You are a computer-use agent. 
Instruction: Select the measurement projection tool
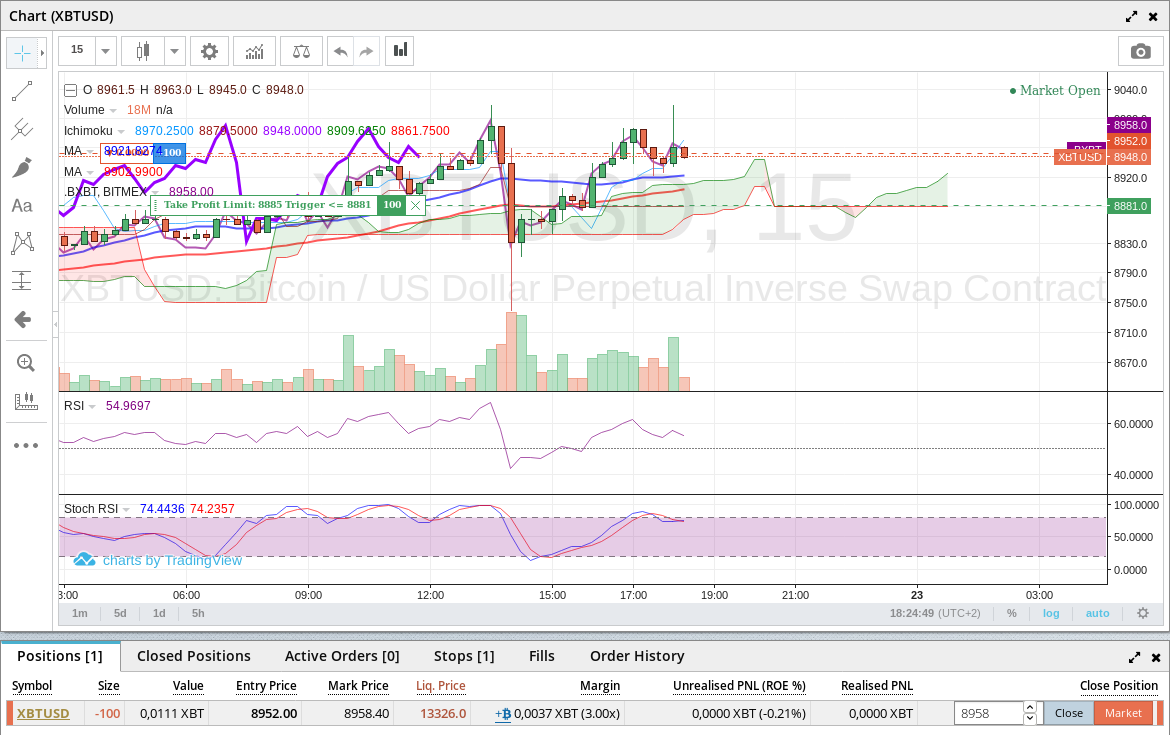22,281
